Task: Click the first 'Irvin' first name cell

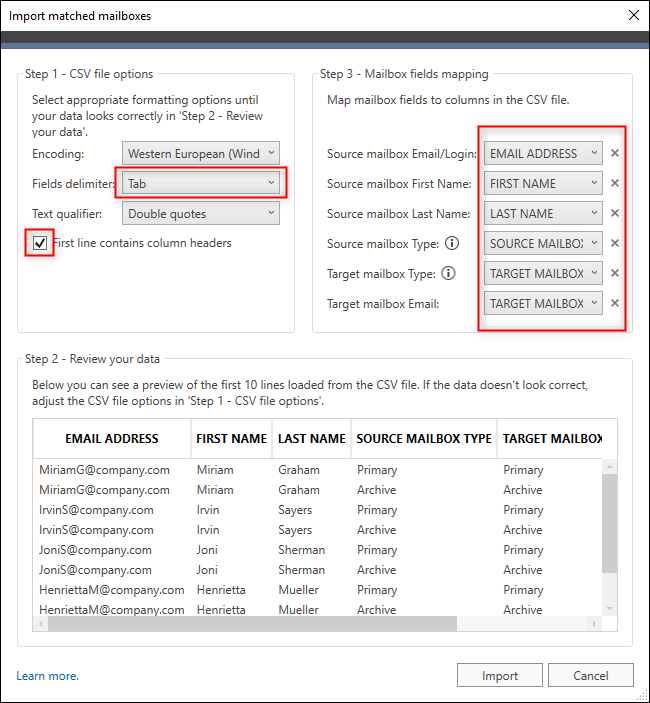Action: click(x=208, y=510)
